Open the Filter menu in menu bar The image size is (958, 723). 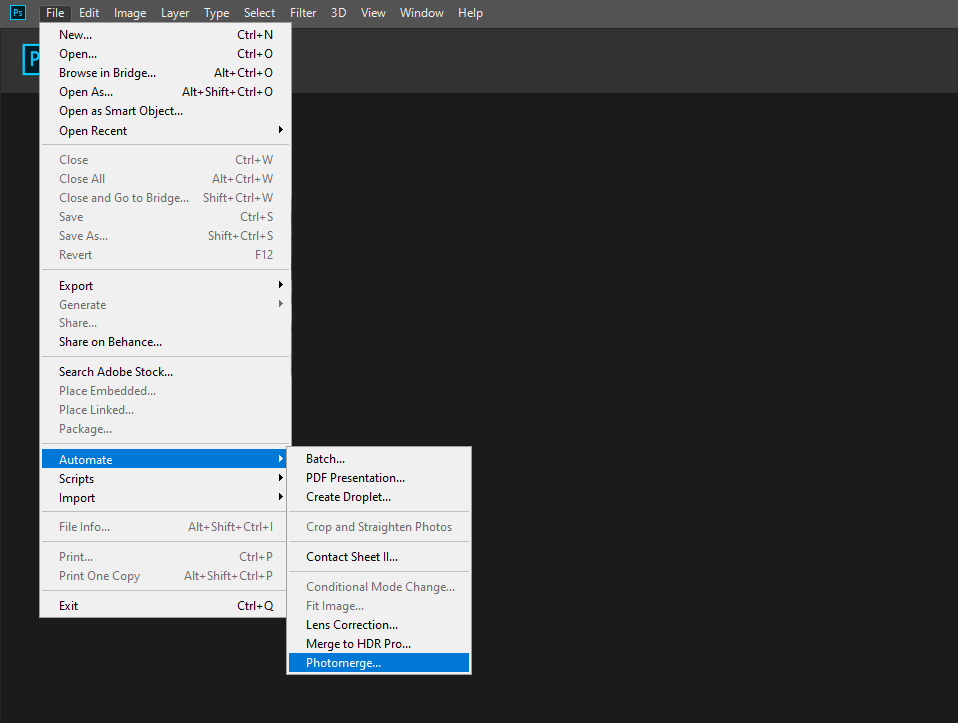303,13
